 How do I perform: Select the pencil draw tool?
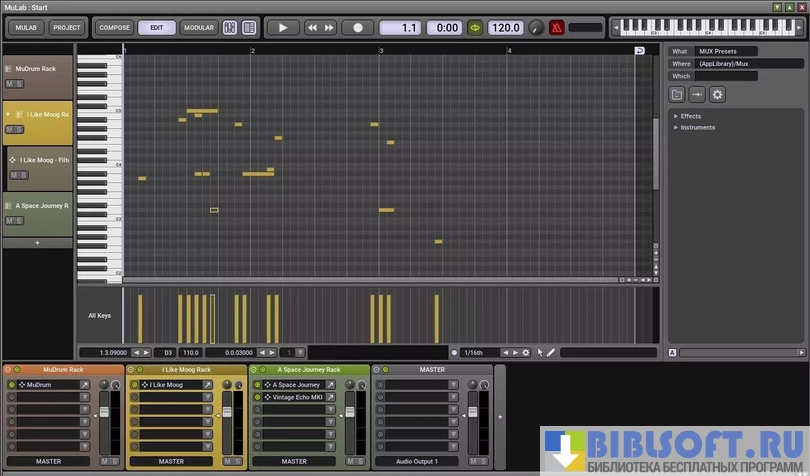coord(551,352)
